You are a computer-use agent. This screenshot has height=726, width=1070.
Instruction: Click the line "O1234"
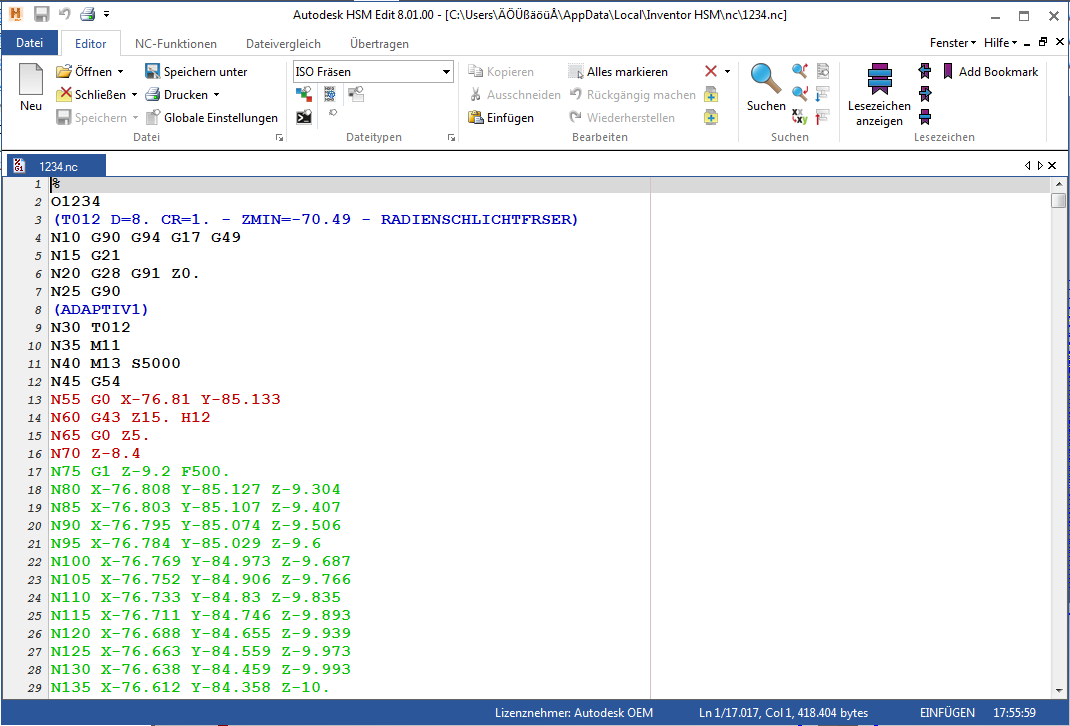coord(75,201)
